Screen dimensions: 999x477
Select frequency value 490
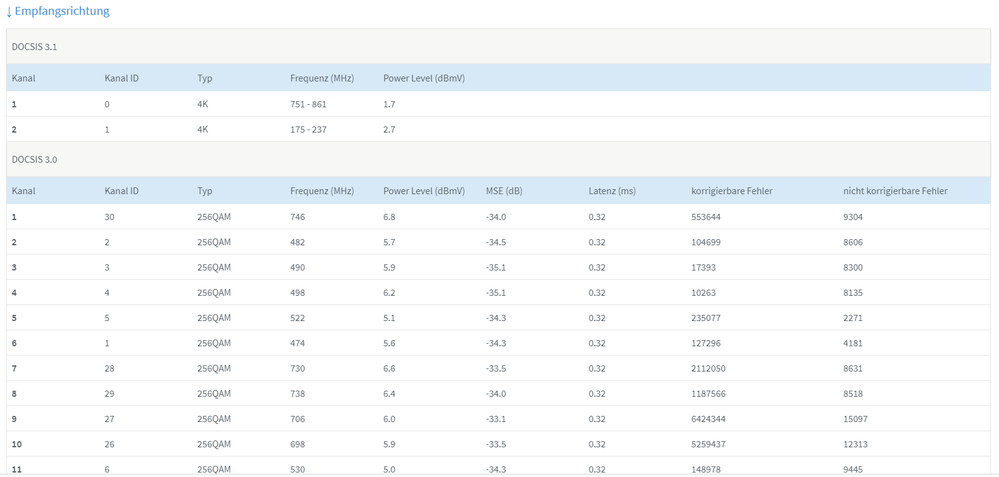click(298, 267)
